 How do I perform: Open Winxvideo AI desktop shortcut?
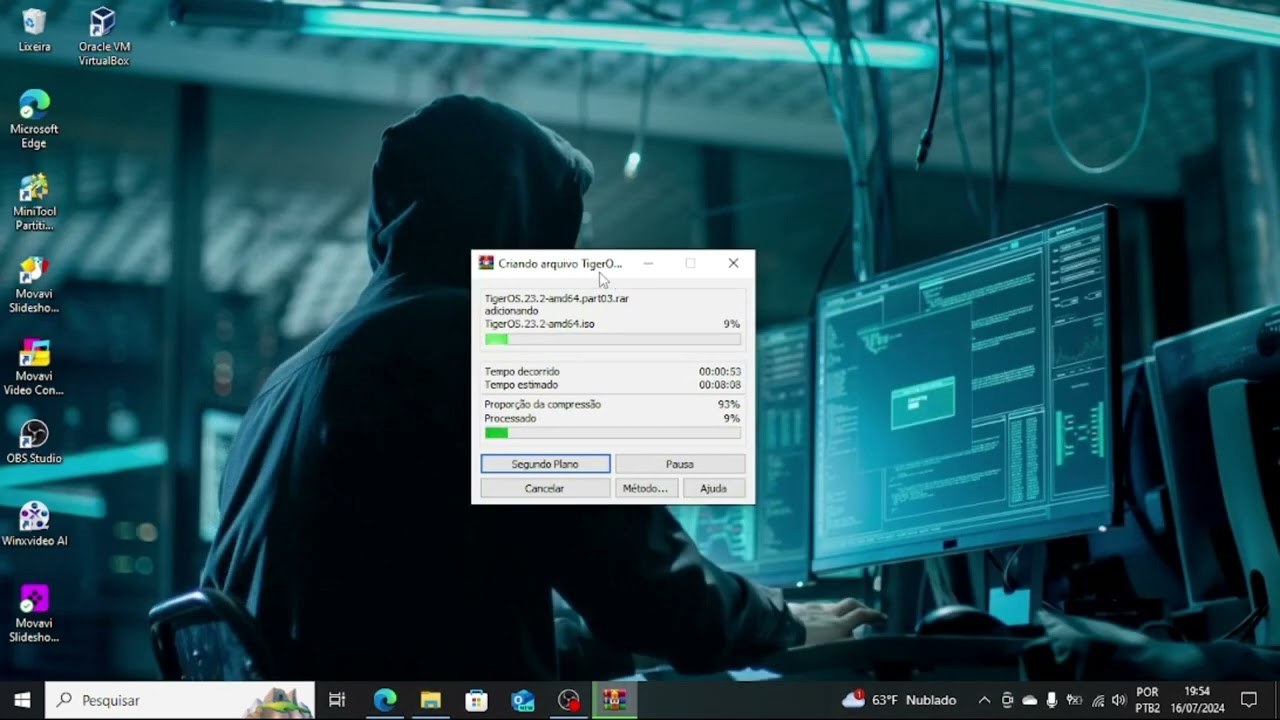point(34,524)
